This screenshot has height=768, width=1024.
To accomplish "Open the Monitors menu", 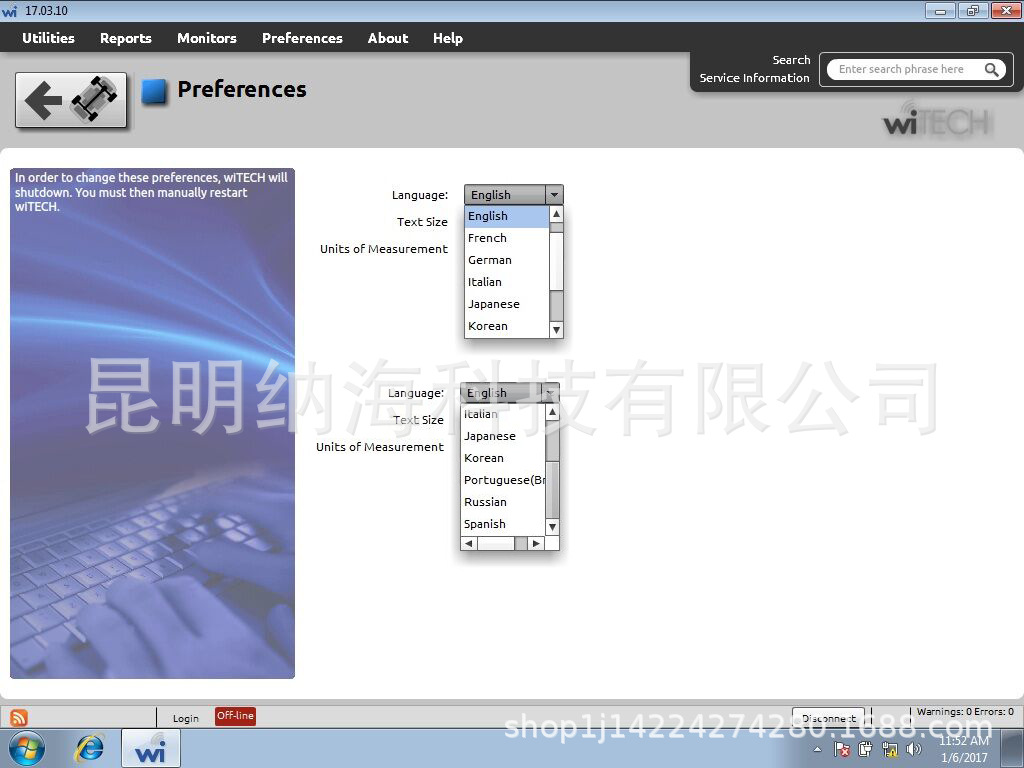I will (206, 38).
